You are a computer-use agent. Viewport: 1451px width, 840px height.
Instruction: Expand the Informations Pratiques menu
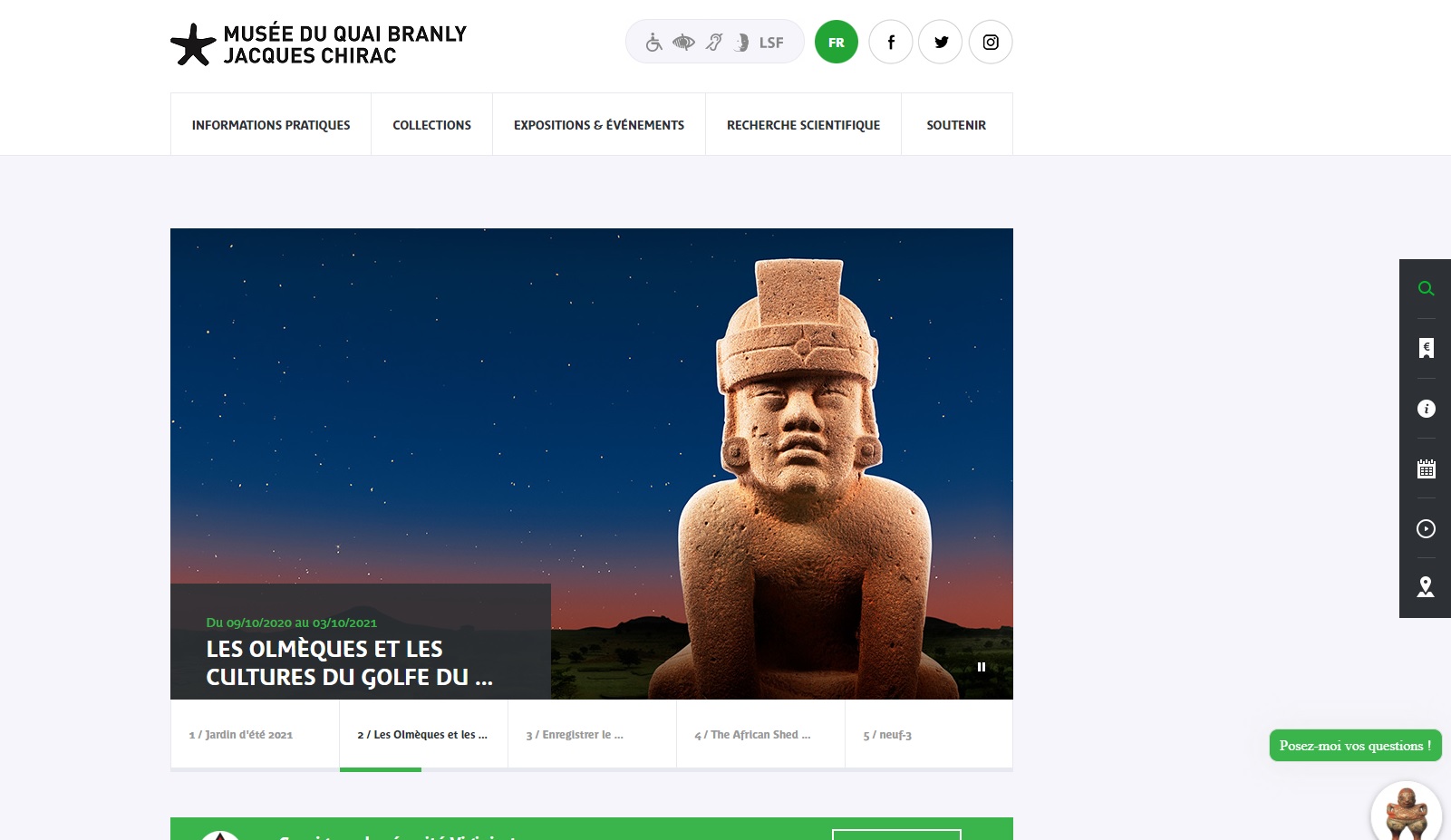pos(271,125)
